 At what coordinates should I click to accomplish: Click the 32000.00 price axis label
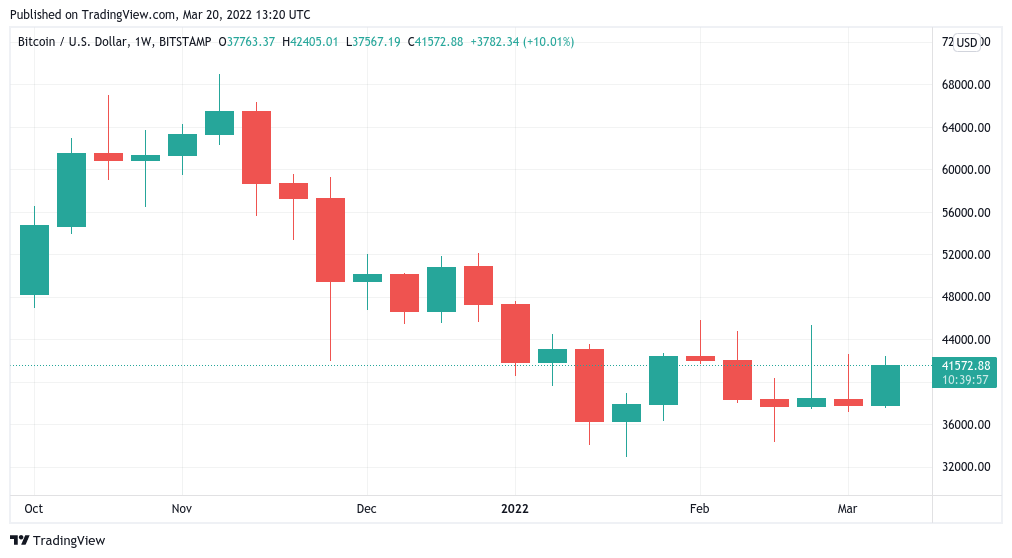[964, 467]
